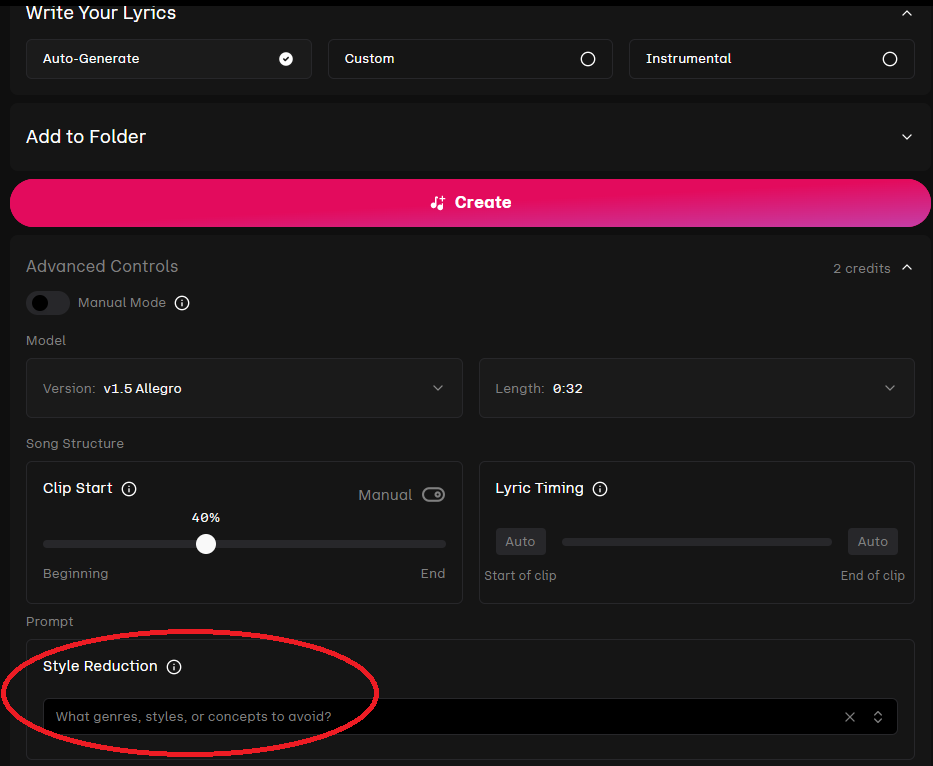Screen dimensions: 933x766
Task: Click the music note icon on Create
Action: coord(438,202)
